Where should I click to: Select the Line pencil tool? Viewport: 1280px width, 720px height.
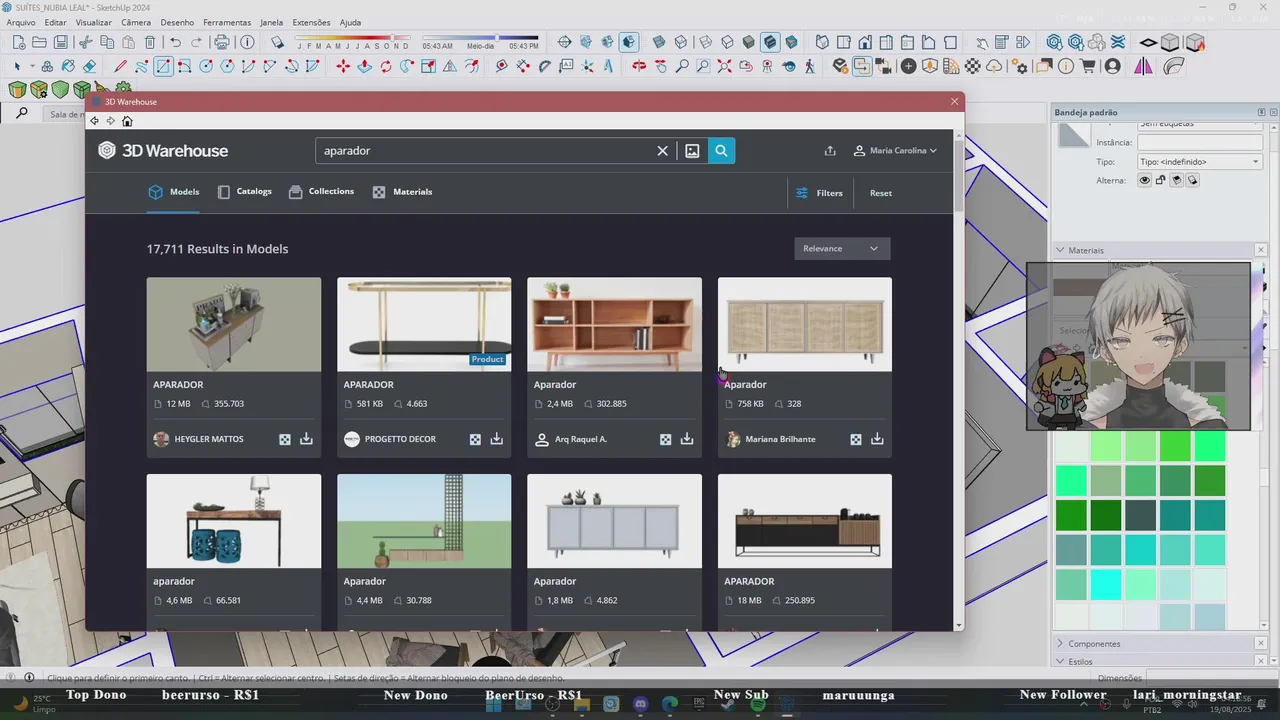tap(120, 66)
